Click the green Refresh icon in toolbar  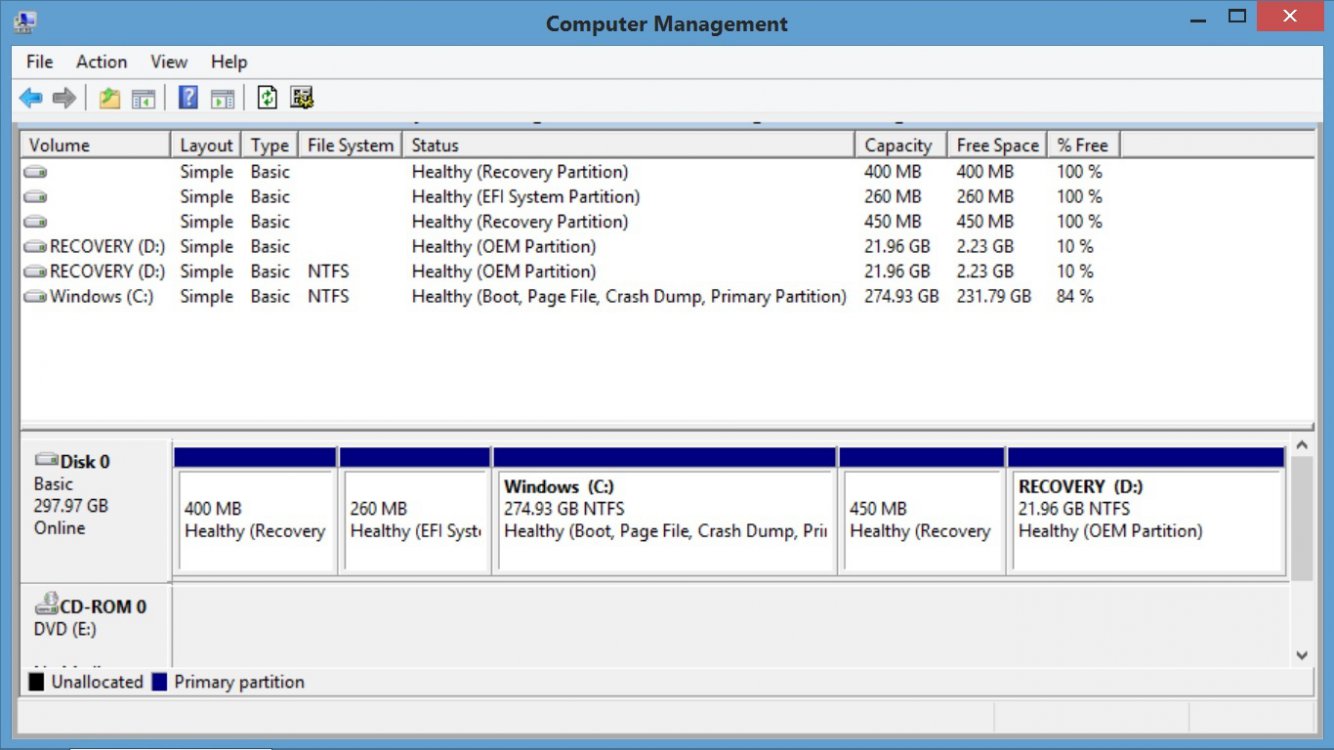267,98
